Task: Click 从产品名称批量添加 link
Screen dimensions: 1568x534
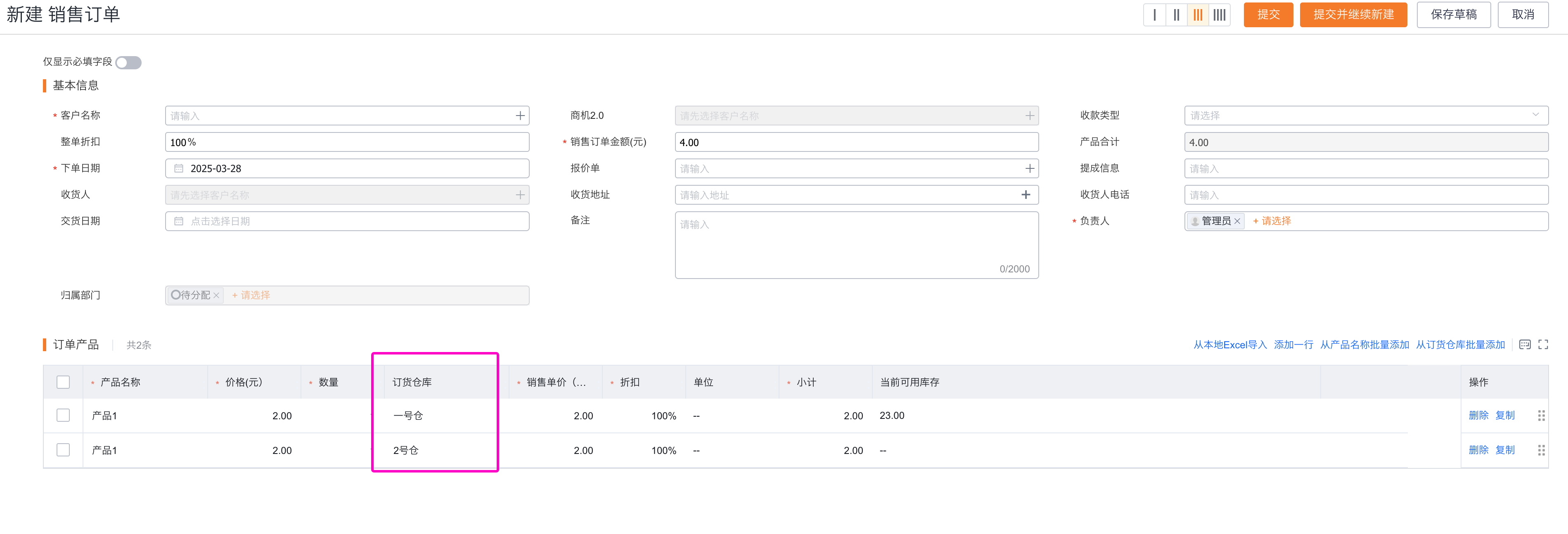Action: 1364,345
